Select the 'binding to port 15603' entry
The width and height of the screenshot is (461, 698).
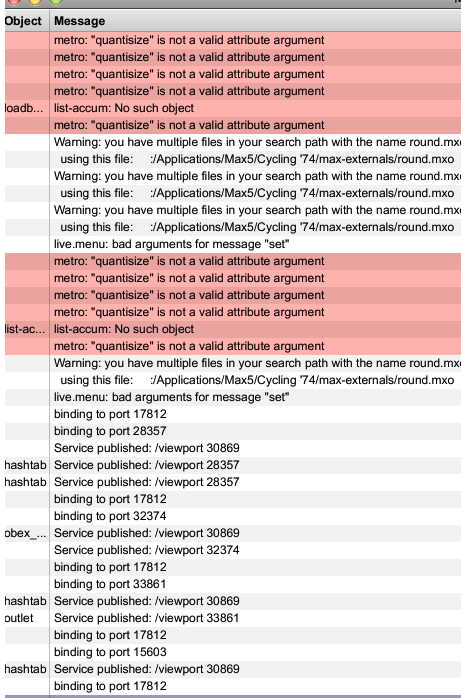click(110, 652)
